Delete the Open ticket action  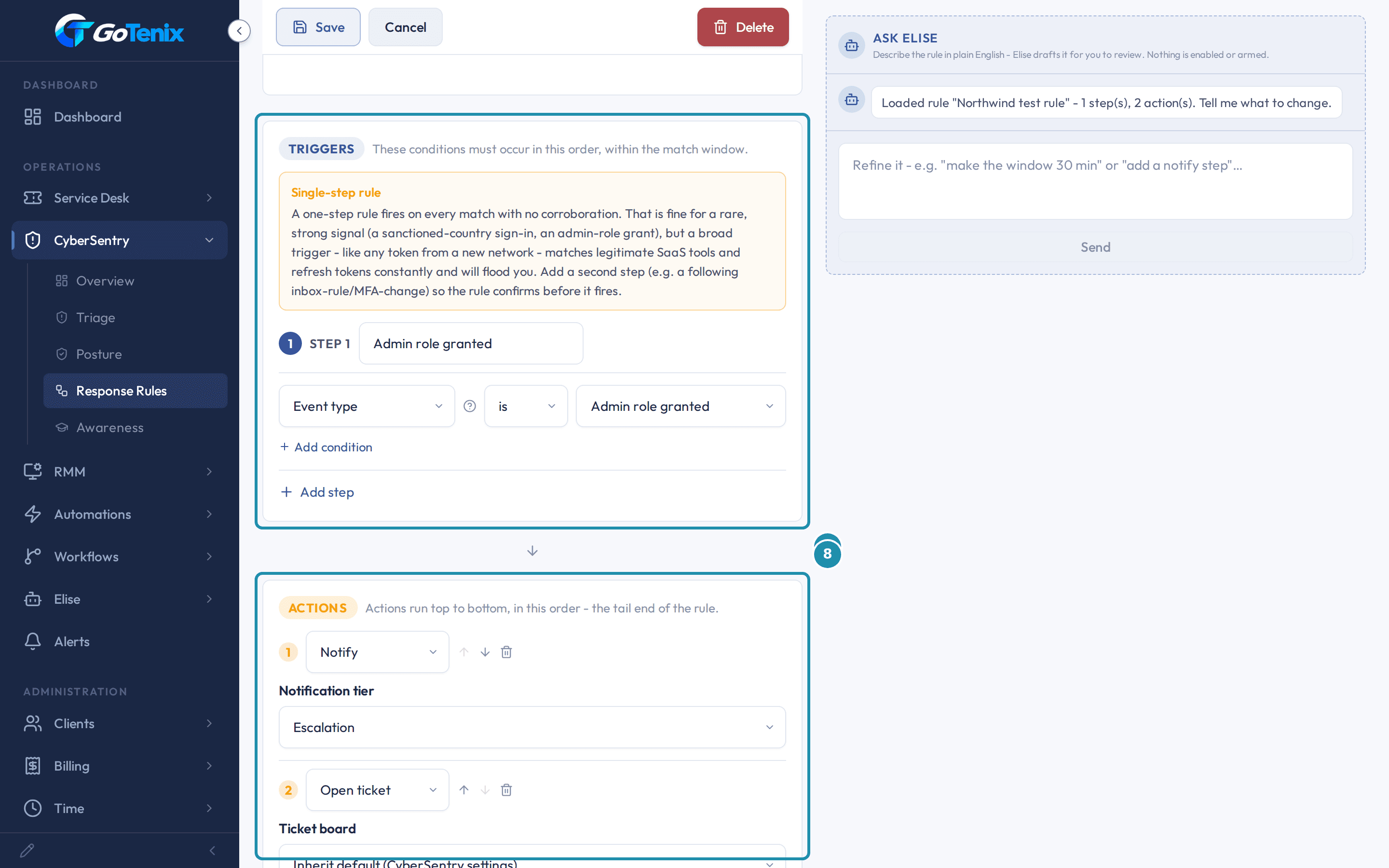tap(506, 790)
